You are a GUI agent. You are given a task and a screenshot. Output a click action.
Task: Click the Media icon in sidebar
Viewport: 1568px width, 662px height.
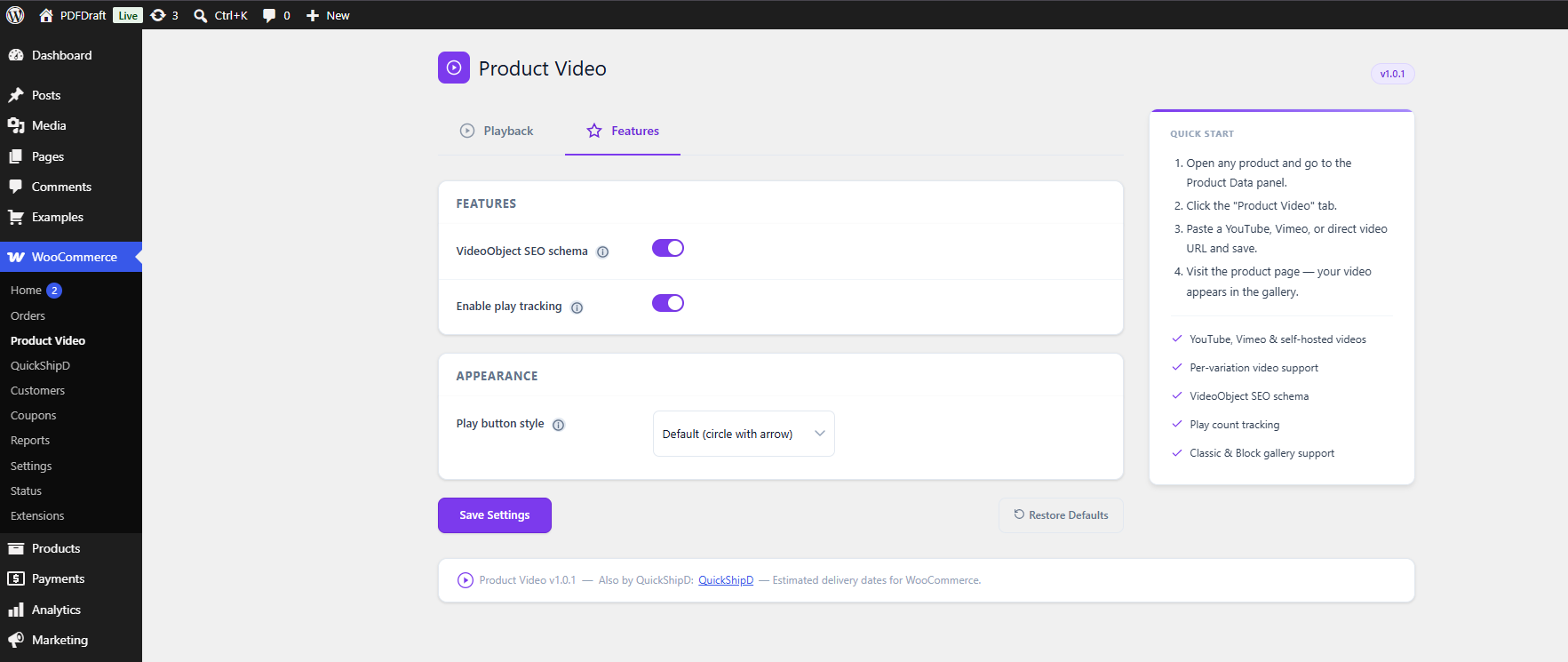16,125
